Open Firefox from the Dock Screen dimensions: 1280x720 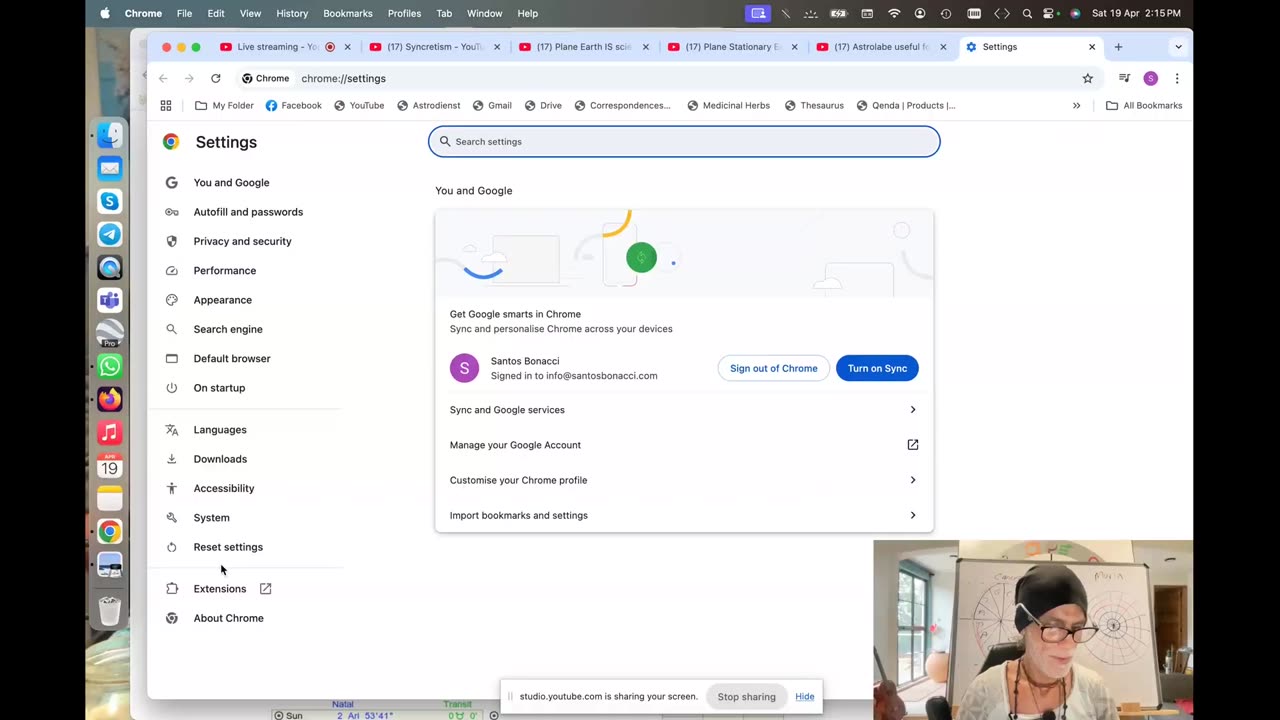coord(110,399)
